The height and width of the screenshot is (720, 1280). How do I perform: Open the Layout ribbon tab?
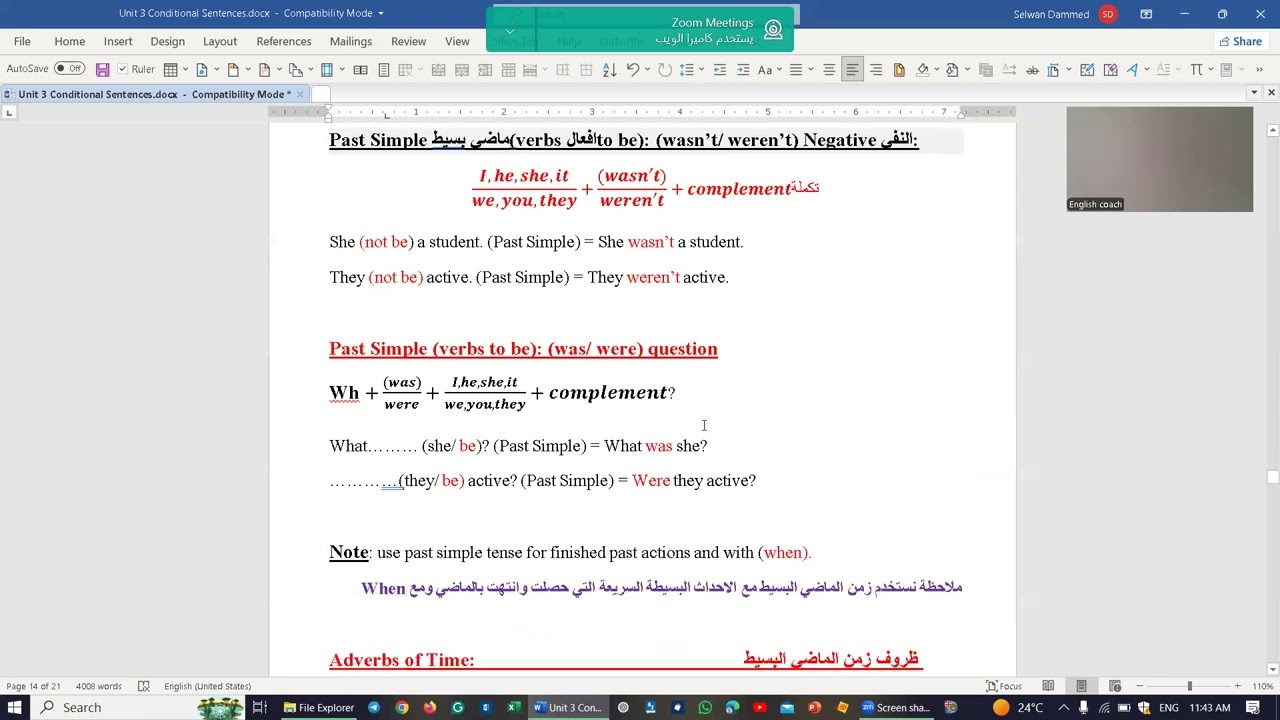pyautogui.click(x=220, y=41)
